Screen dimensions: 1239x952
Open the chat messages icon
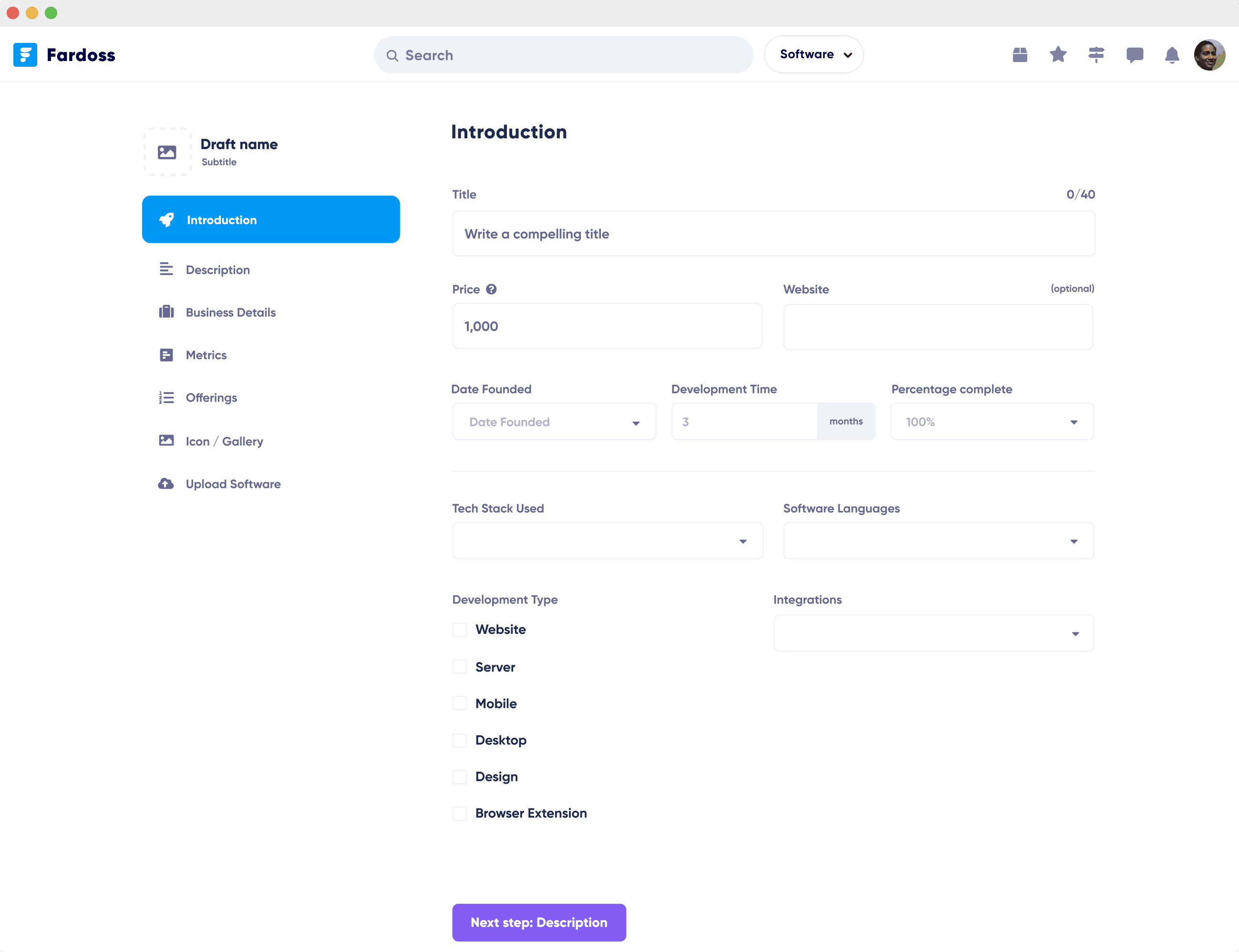pos(1135,54)
